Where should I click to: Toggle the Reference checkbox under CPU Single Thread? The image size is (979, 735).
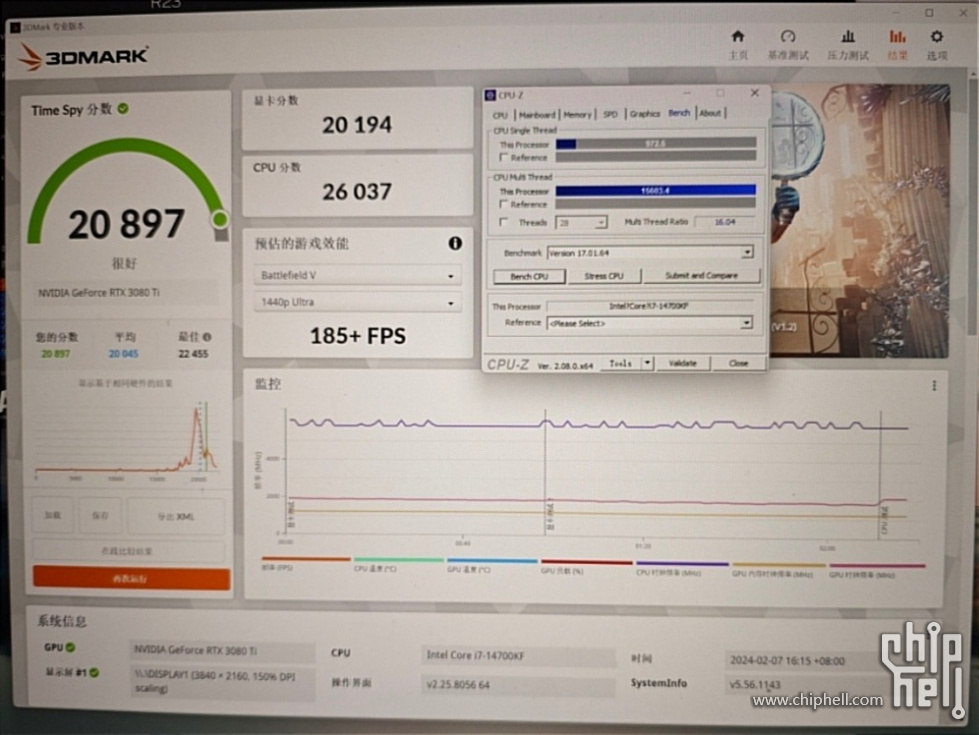coord(503,157)
